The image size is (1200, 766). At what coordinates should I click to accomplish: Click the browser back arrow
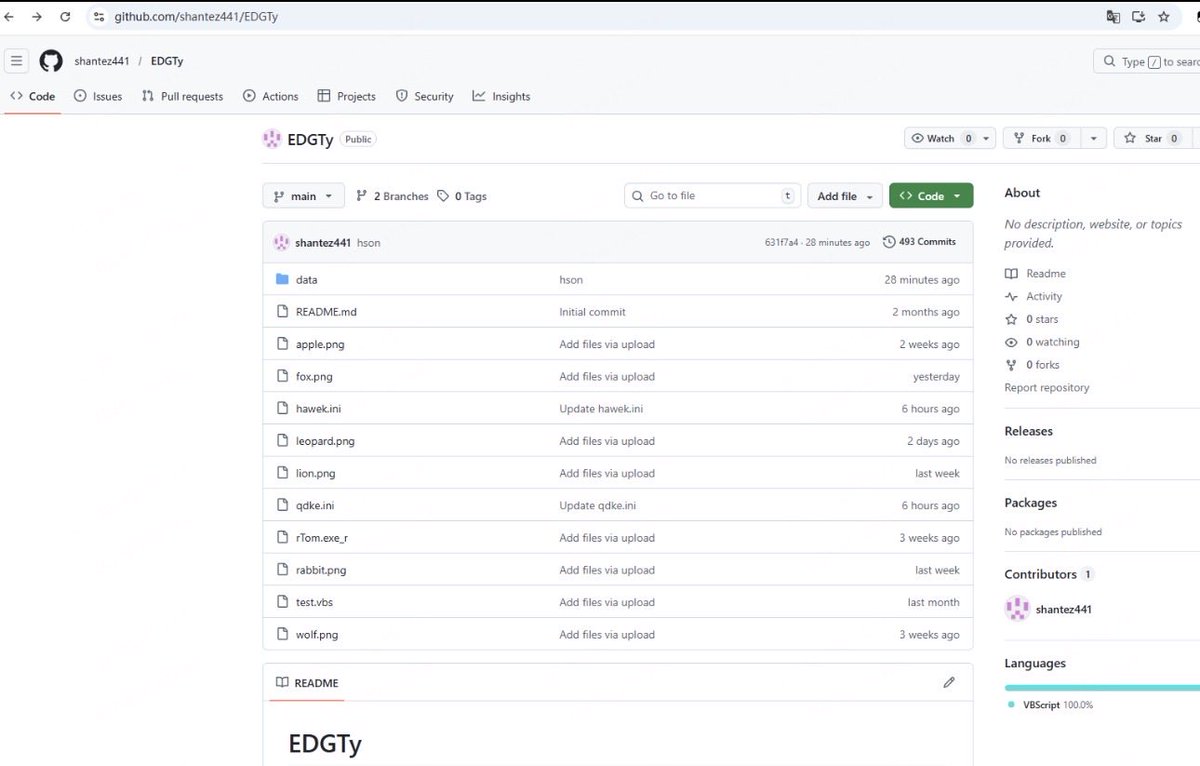[x=9, y=17]
